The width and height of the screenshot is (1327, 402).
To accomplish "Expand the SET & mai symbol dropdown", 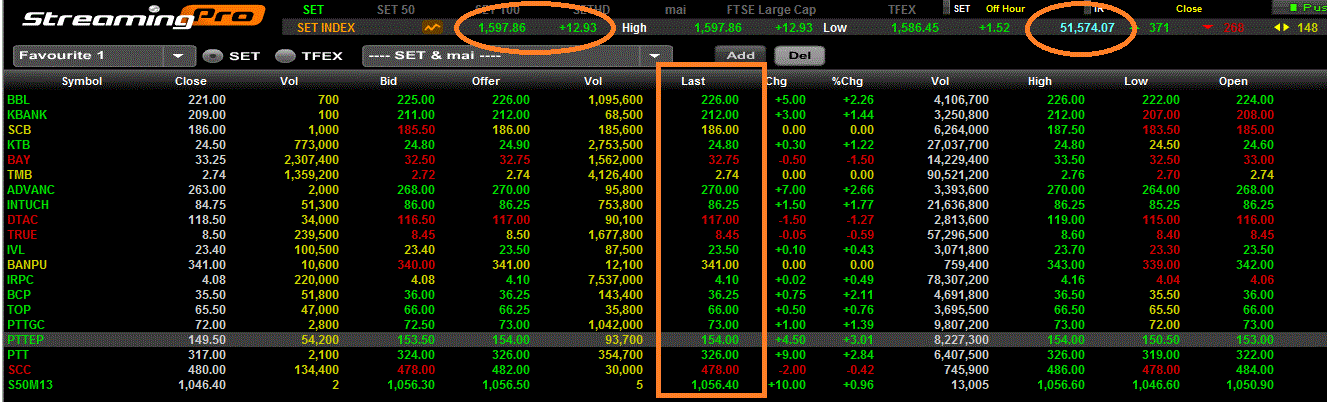I will pyautogui.click(x=653, y=56).
